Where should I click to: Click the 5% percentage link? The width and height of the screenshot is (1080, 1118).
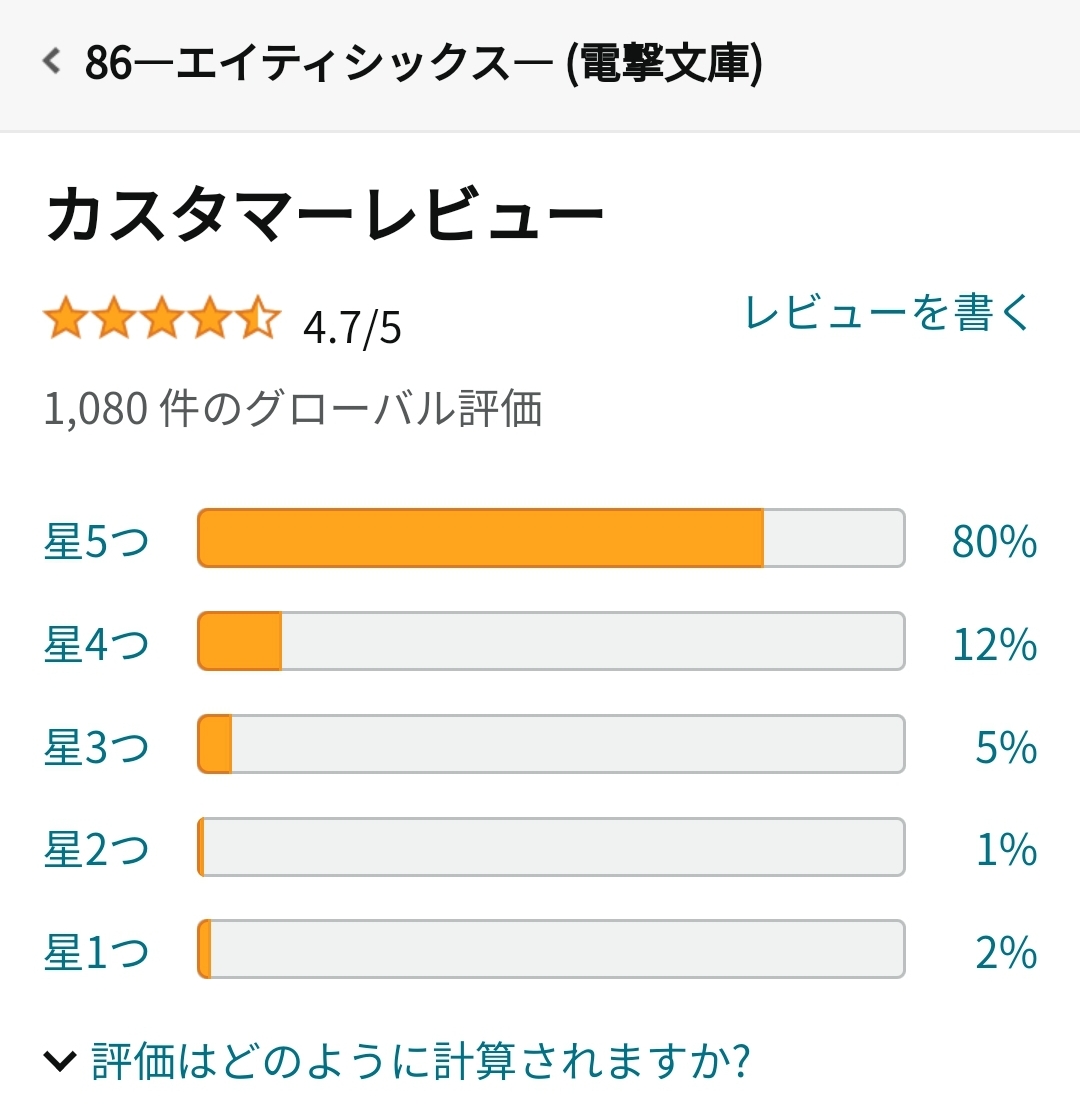[x=1006, y=747]
